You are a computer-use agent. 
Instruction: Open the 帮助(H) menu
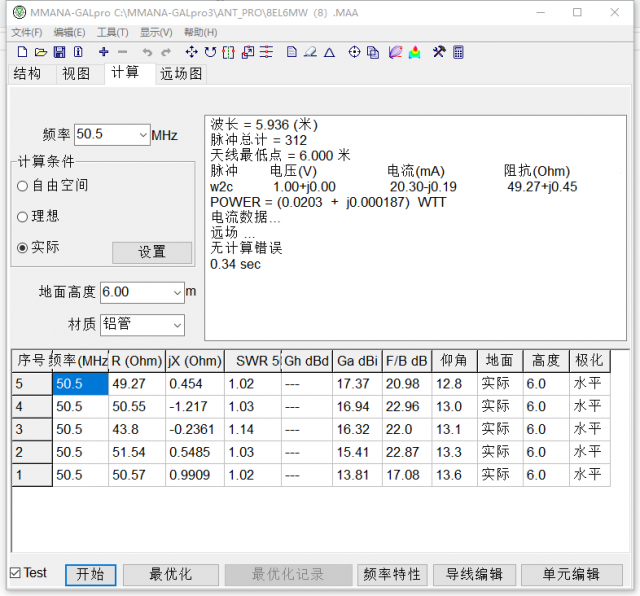coord(200,32)
